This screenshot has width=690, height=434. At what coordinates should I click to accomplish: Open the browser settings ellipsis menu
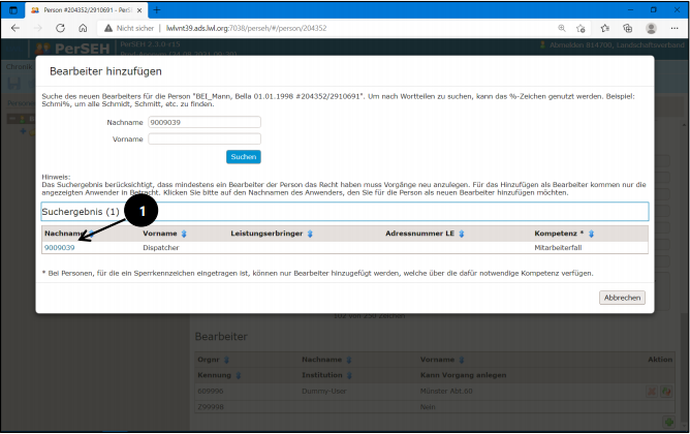pos(675,28)
